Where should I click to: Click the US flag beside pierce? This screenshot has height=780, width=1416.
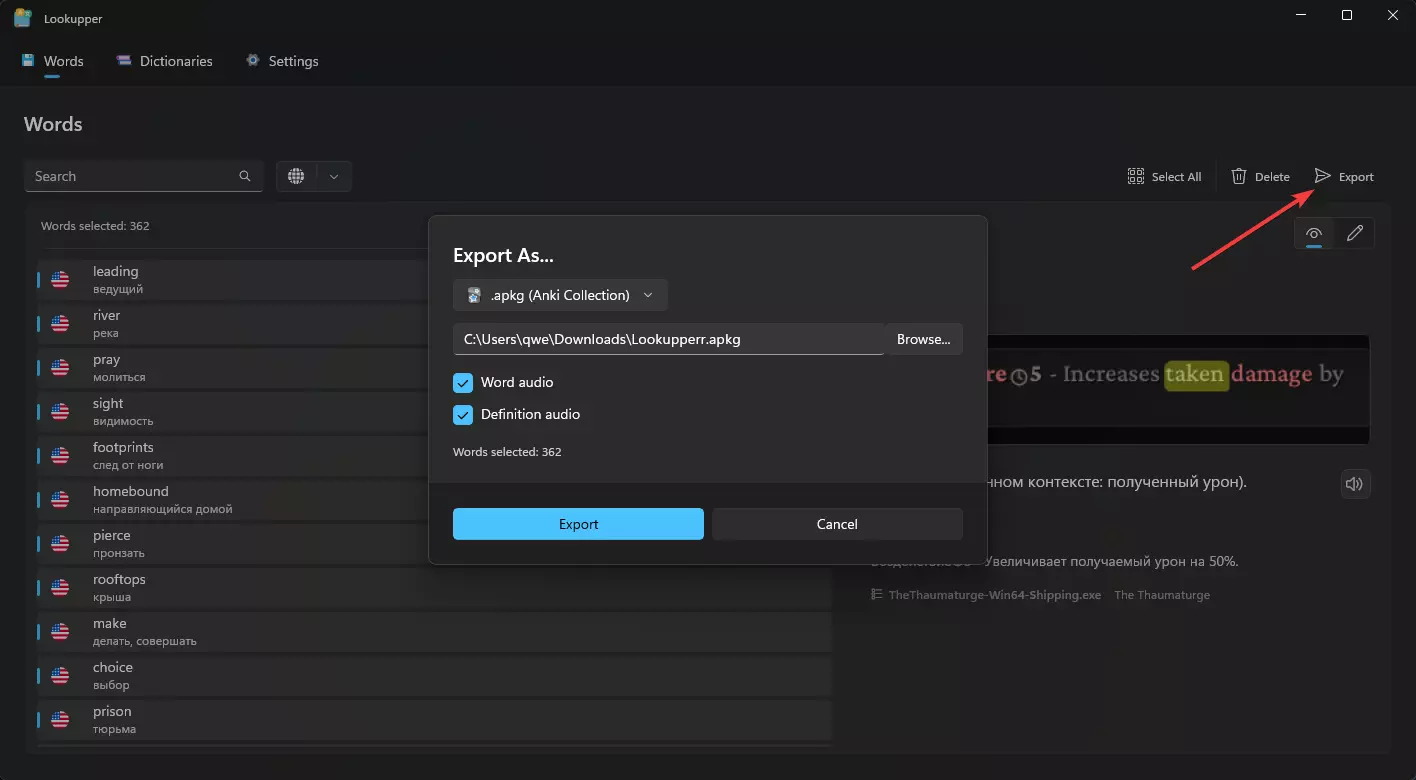click(60, 544)
